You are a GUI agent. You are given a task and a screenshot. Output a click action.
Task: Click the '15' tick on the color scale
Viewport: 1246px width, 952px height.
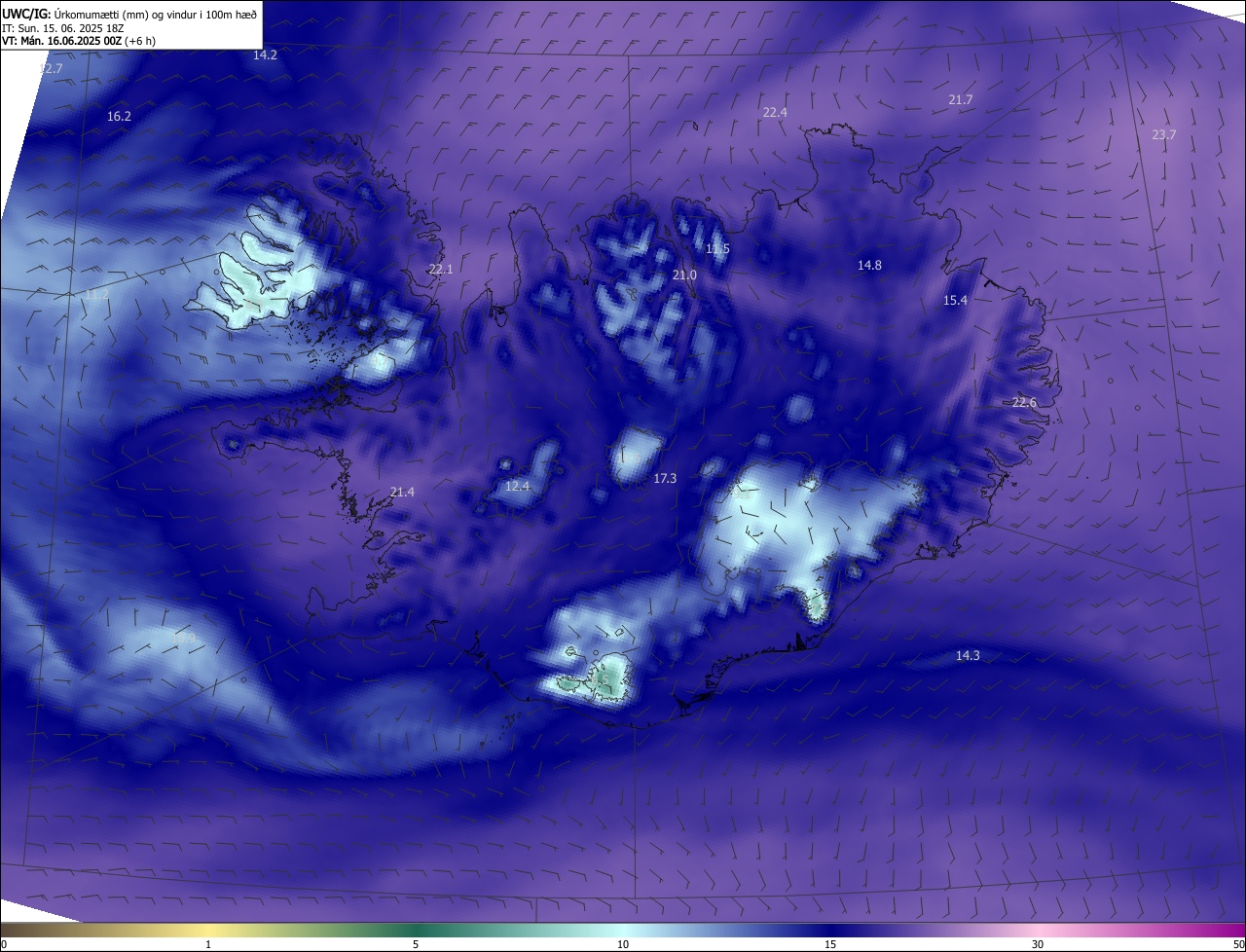830,945
